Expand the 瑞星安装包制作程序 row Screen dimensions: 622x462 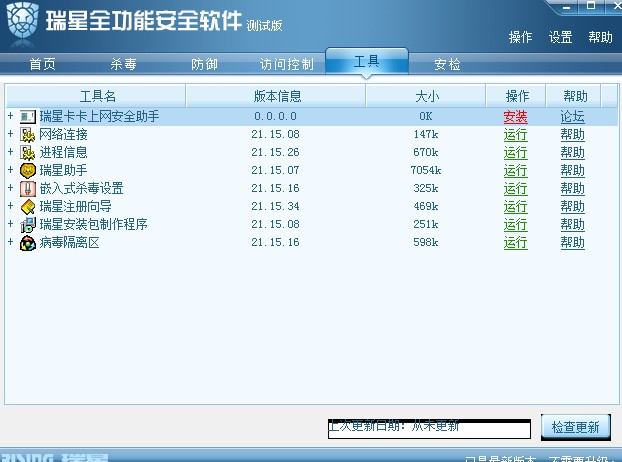(11, 224)
